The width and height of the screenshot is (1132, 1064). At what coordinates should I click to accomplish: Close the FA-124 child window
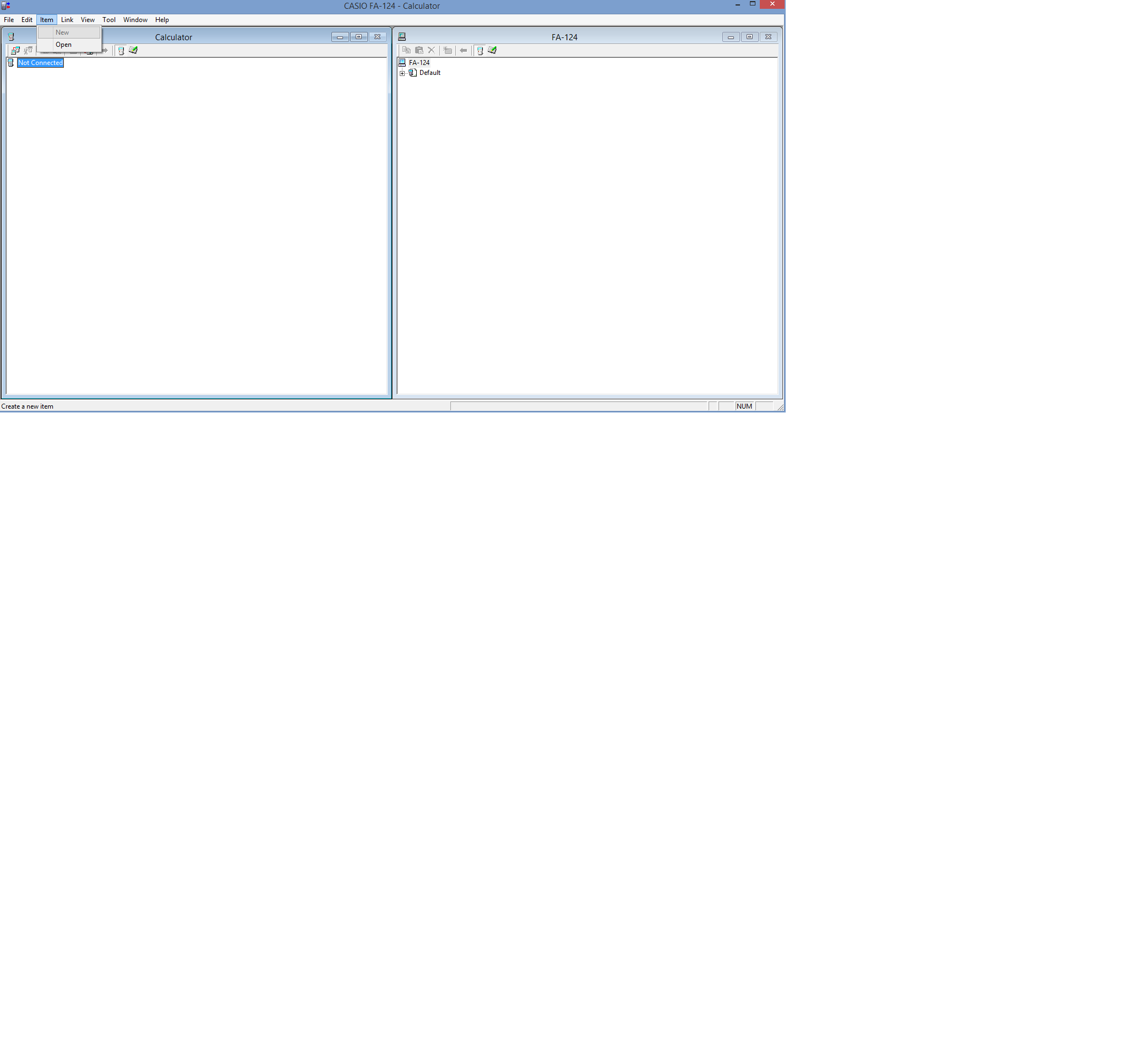pyautogui.click(x=769, y=37)
